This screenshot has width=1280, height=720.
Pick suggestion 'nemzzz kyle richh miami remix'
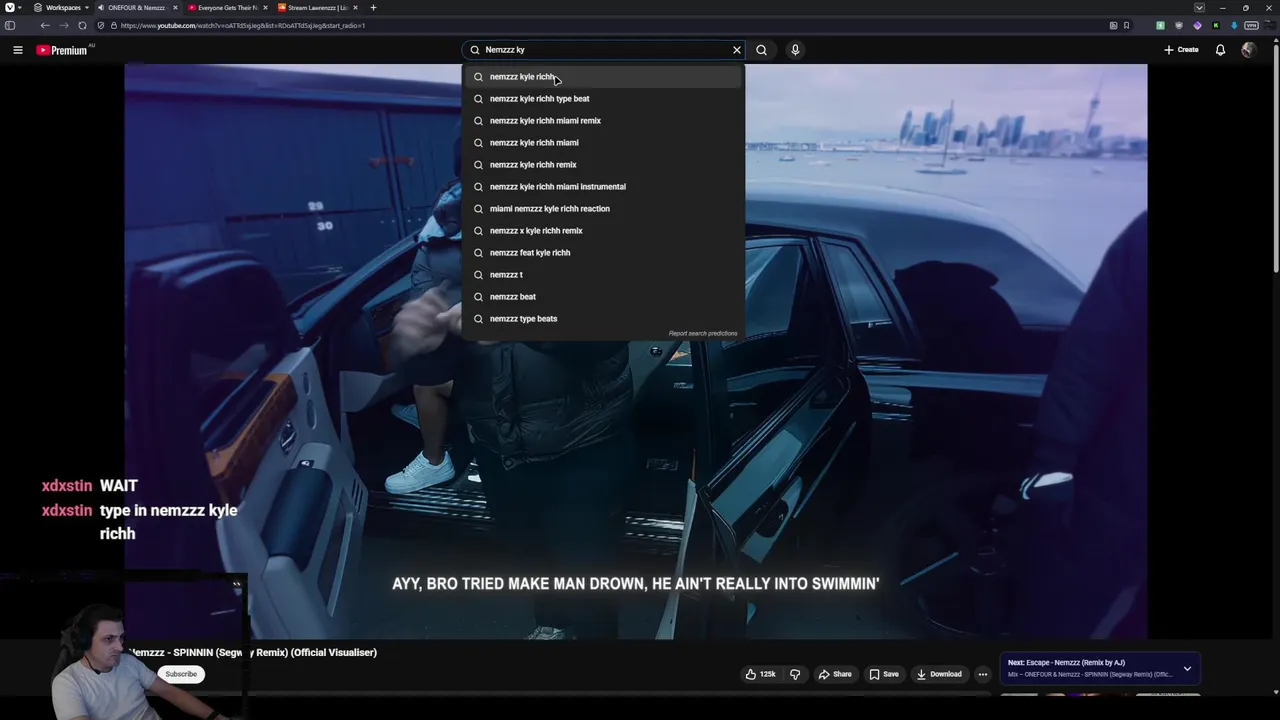tap(603, 121)
